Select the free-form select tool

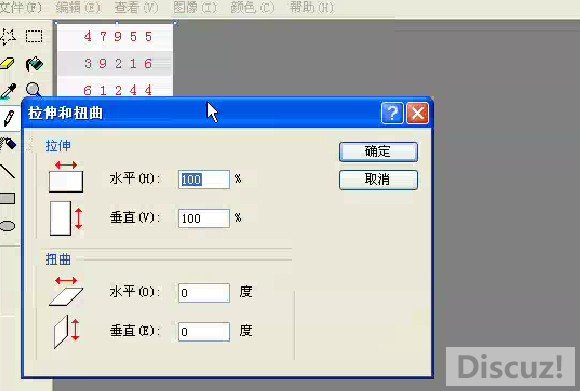click(7, 36)
